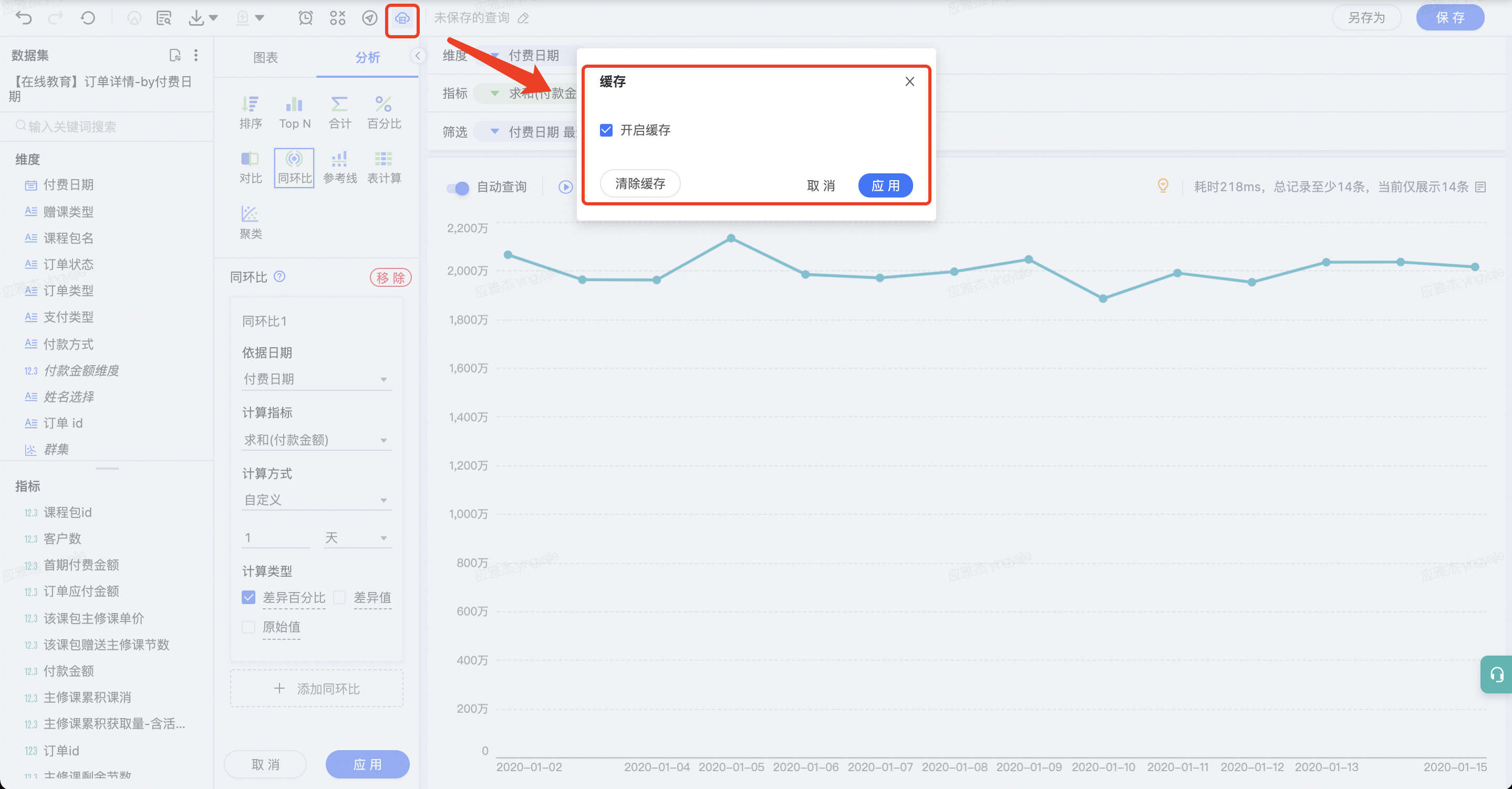Image resolution: width=1512 pixels, height=789 pixels.
Task: Select the 百分比 percent analysis icon
Action: click(x=384, y=111)
